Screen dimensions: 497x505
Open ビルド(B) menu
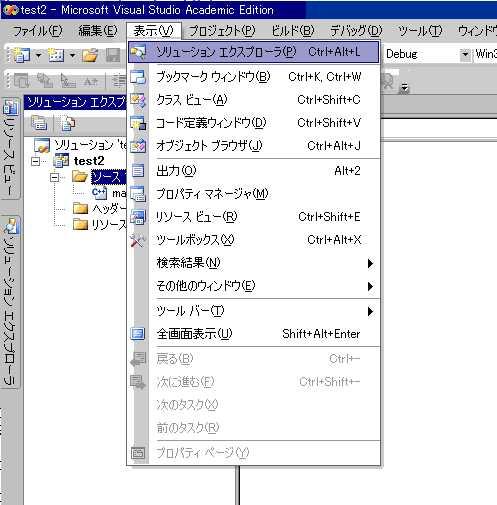(x=293, y=31)
